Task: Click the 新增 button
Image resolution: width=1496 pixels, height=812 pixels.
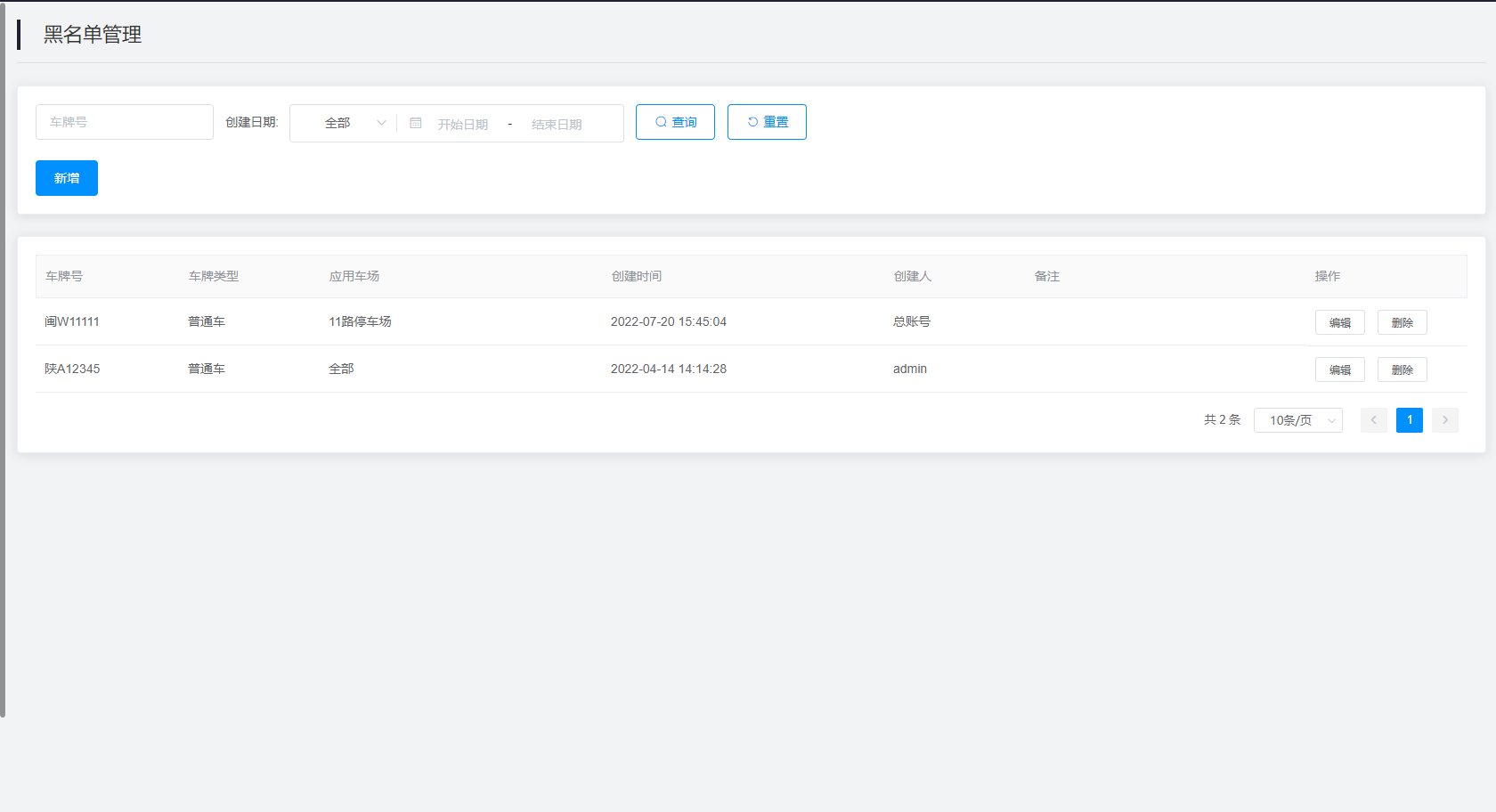Action: [67, 178]
